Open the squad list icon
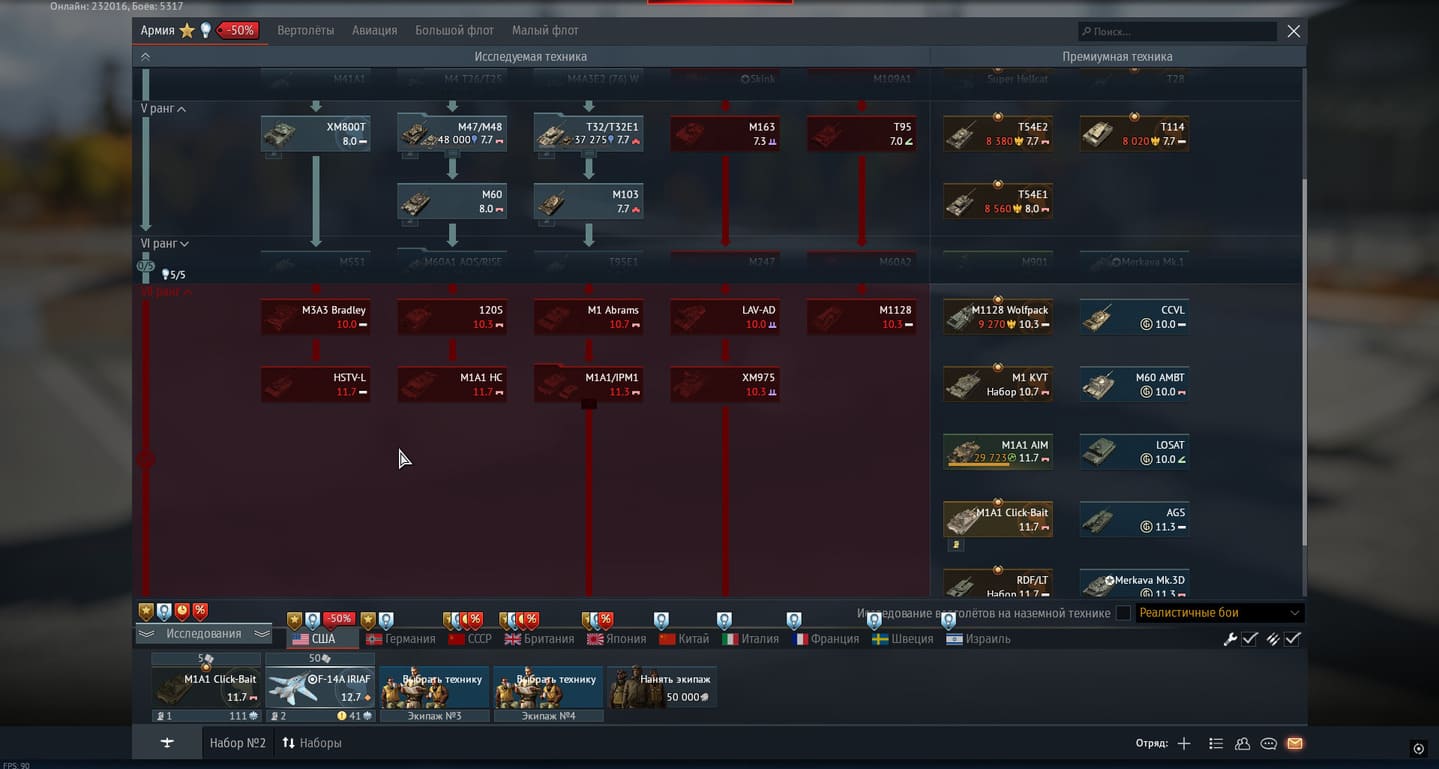1439x769 pixels. coord(1216,743)
